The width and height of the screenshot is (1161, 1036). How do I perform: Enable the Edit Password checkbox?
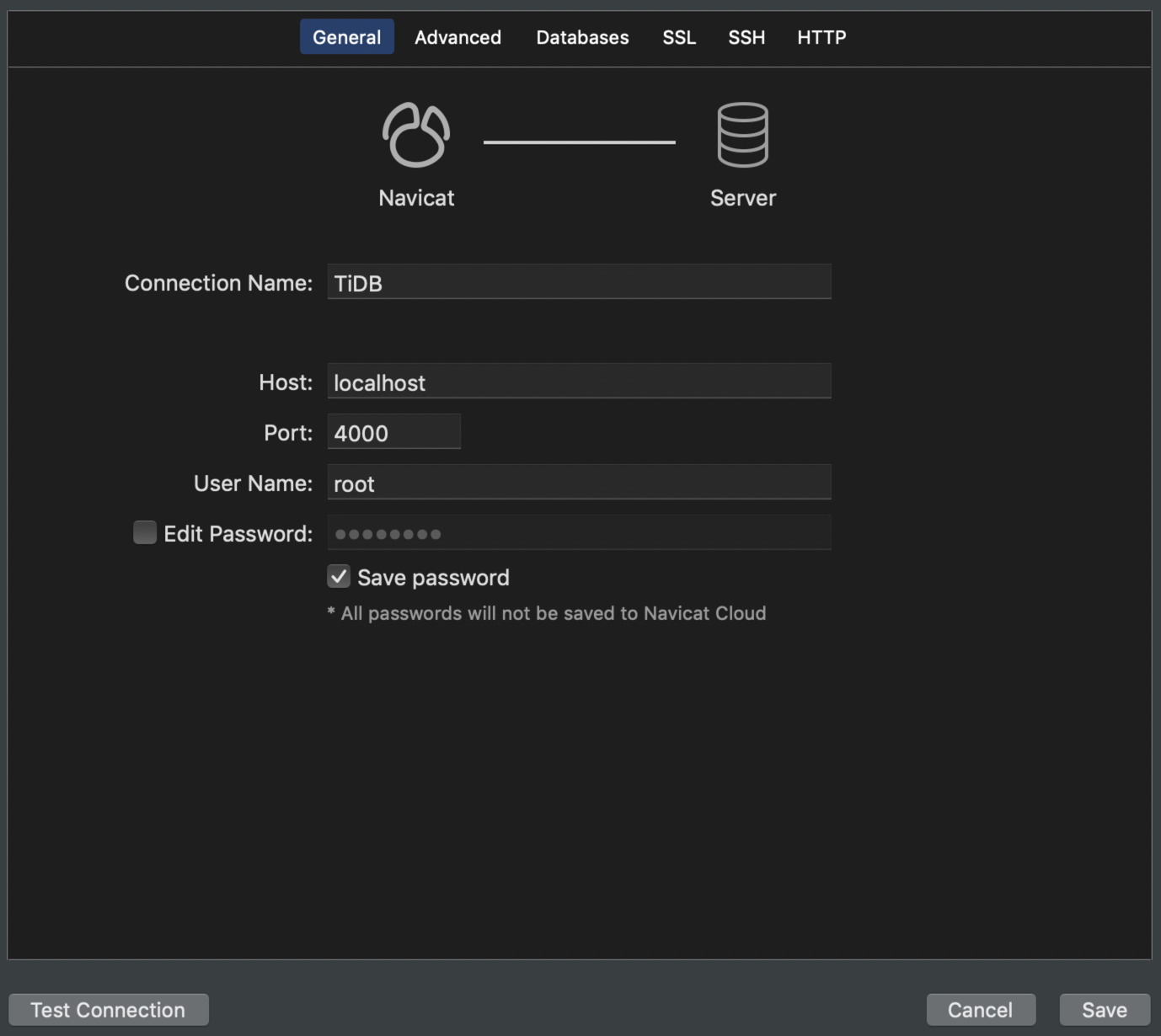point(145,532)
